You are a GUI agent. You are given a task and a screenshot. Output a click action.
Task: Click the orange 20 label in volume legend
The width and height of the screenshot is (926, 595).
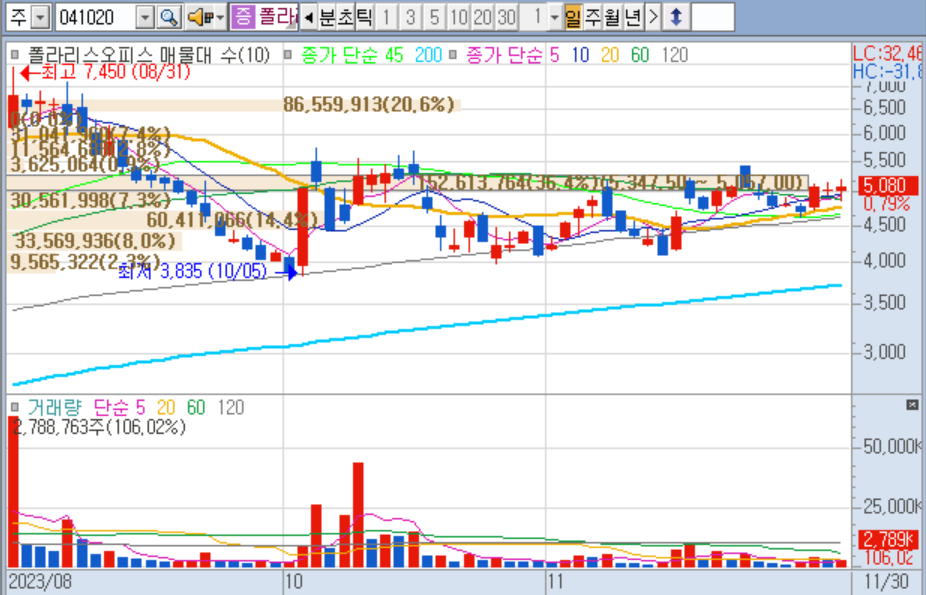click(x=166, y=407)
